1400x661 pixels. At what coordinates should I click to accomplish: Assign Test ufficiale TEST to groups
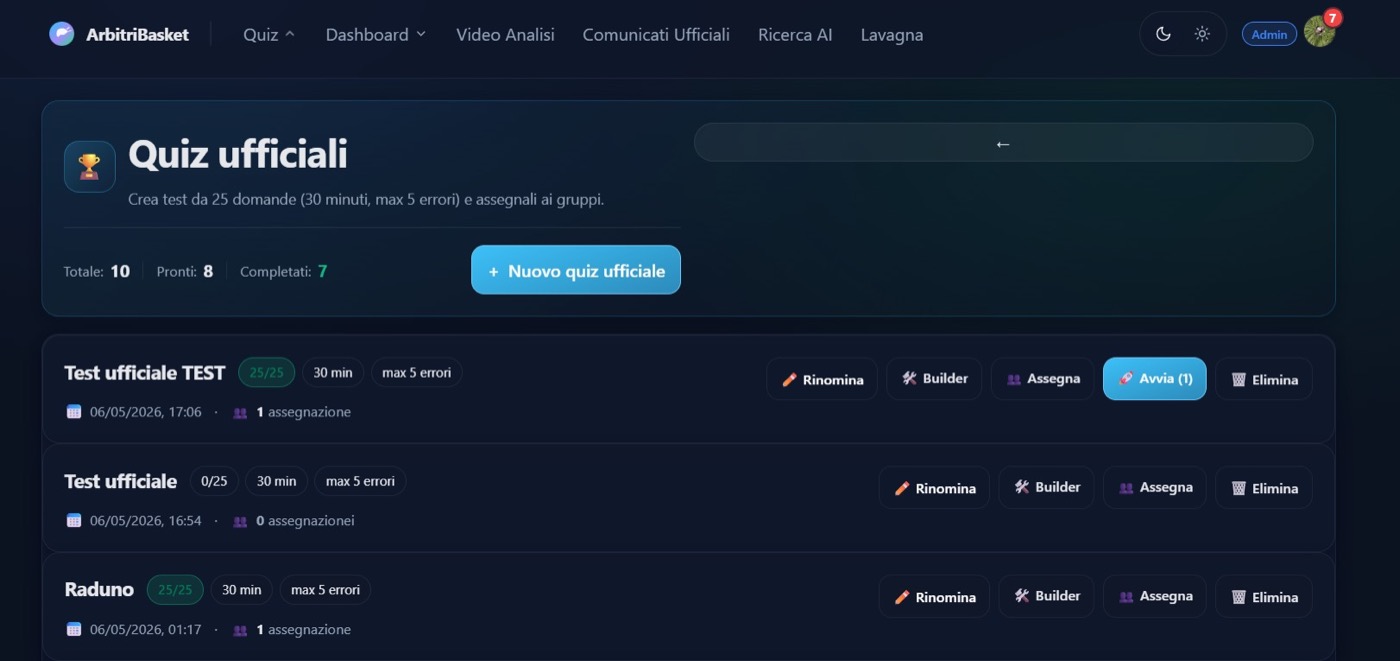(1043, 379)
